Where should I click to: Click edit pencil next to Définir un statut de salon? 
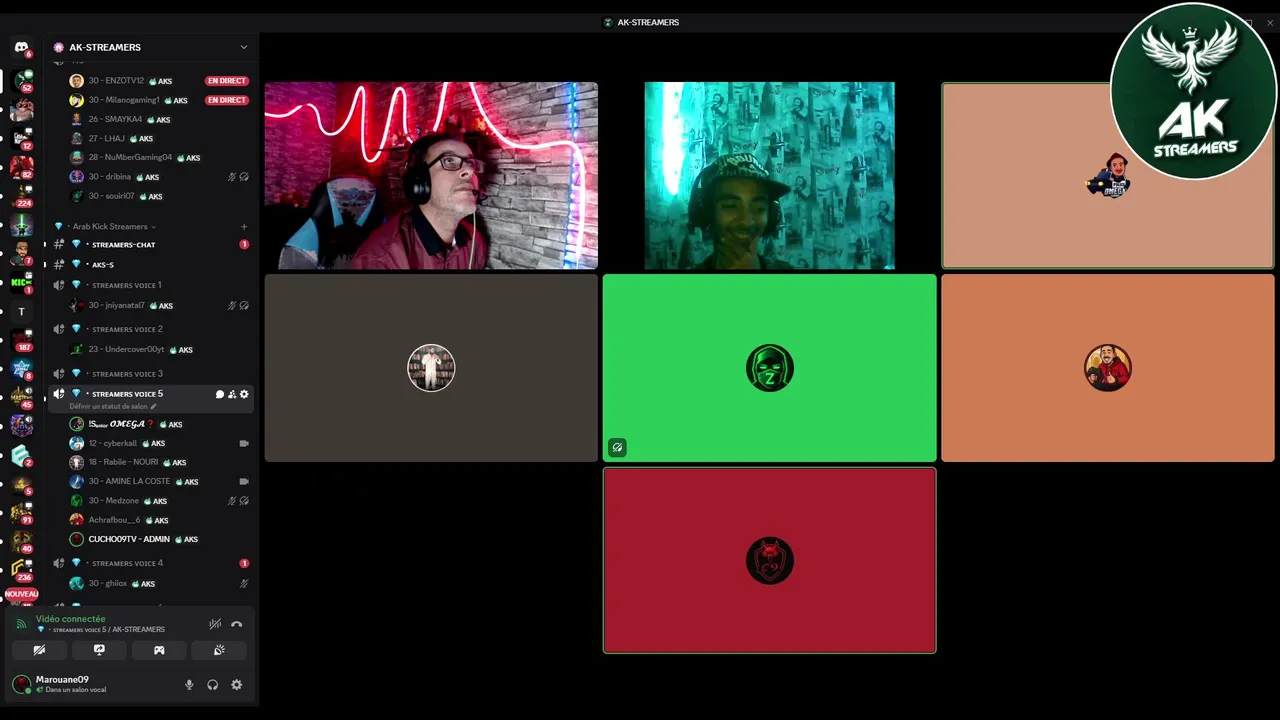pos(154,407)
